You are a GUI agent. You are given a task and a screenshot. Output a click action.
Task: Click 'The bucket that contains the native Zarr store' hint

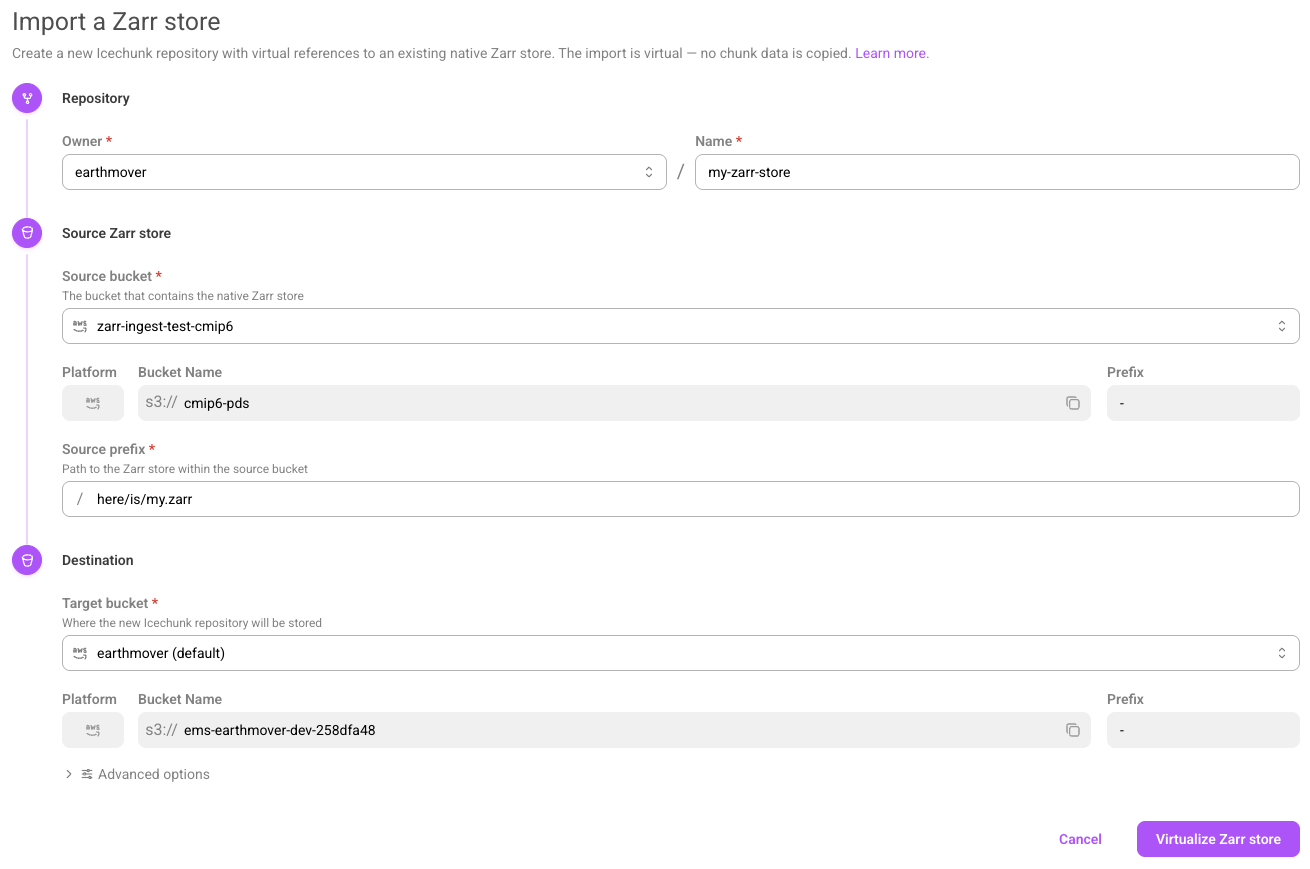pos(183,296)
